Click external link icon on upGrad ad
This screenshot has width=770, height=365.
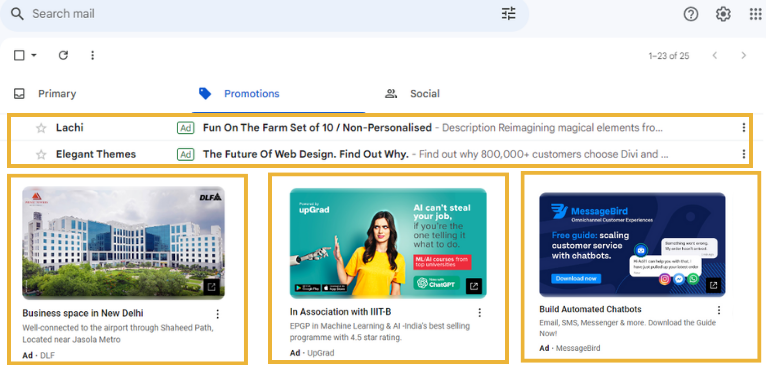coord(474,286)
